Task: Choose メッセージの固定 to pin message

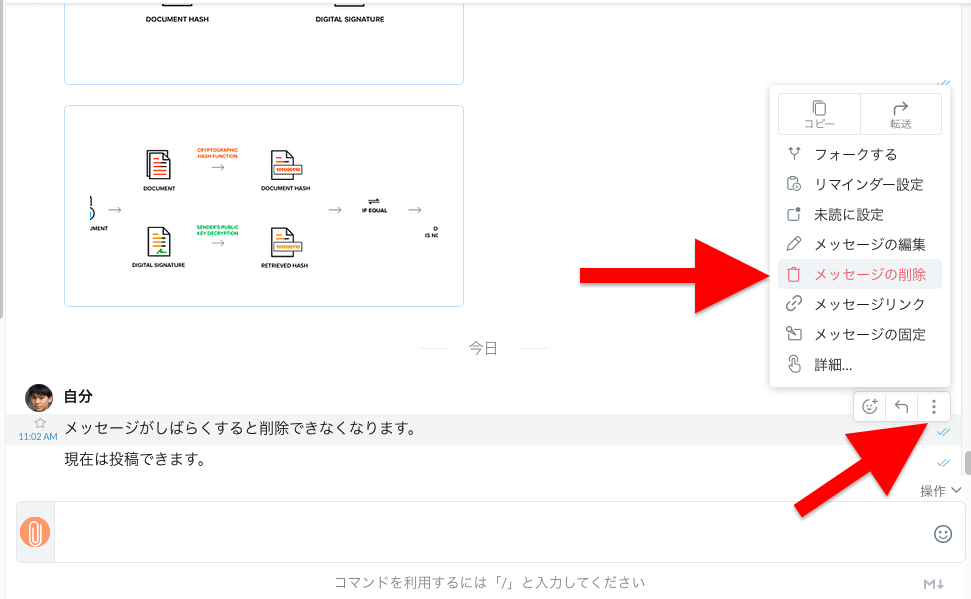Action: (x=869, y=334)
